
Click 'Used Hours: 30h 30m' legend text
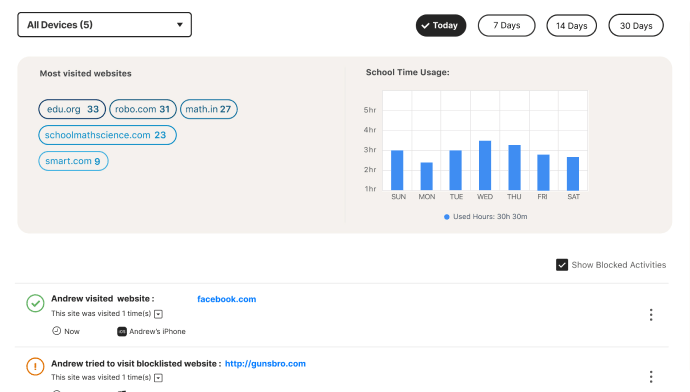click(490, 216)
